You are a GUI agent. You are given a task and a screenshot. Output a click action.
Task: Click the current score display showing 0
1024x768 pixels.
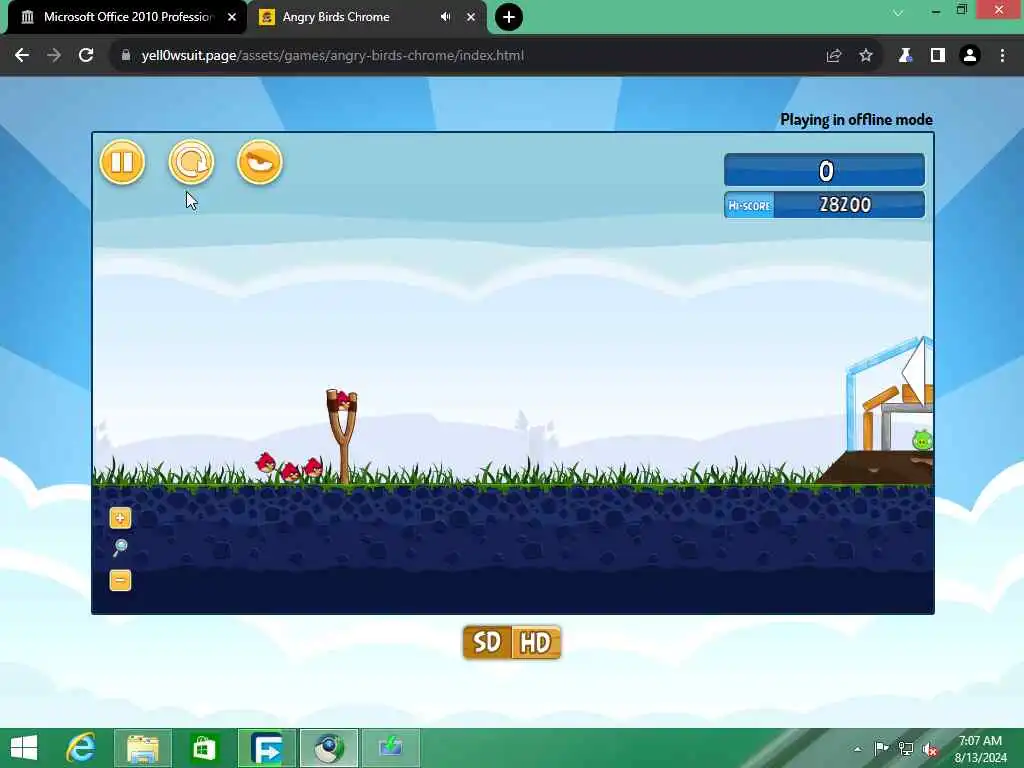[x=825, y=170]
